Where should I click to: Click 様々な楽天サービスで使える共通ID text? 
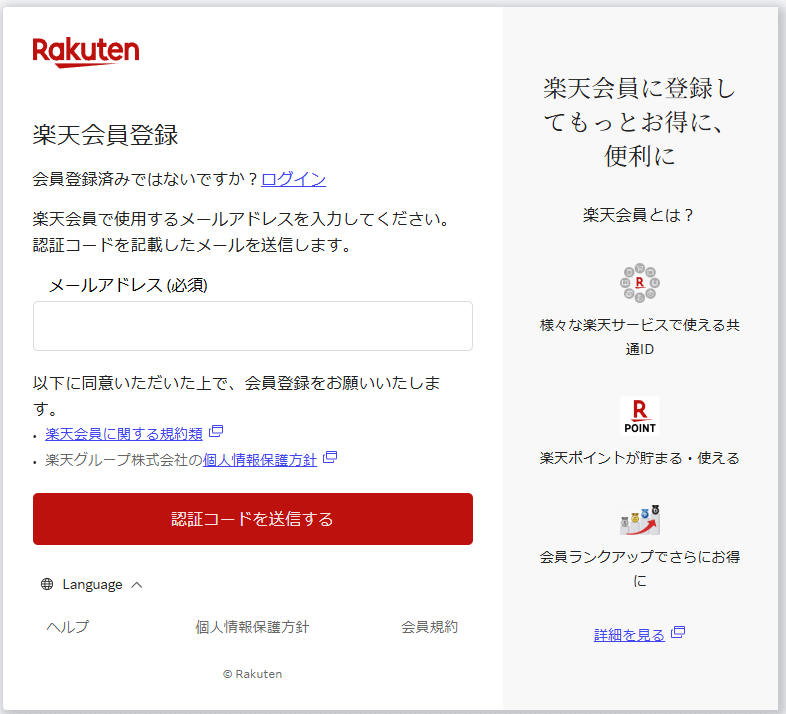[640, 337]
